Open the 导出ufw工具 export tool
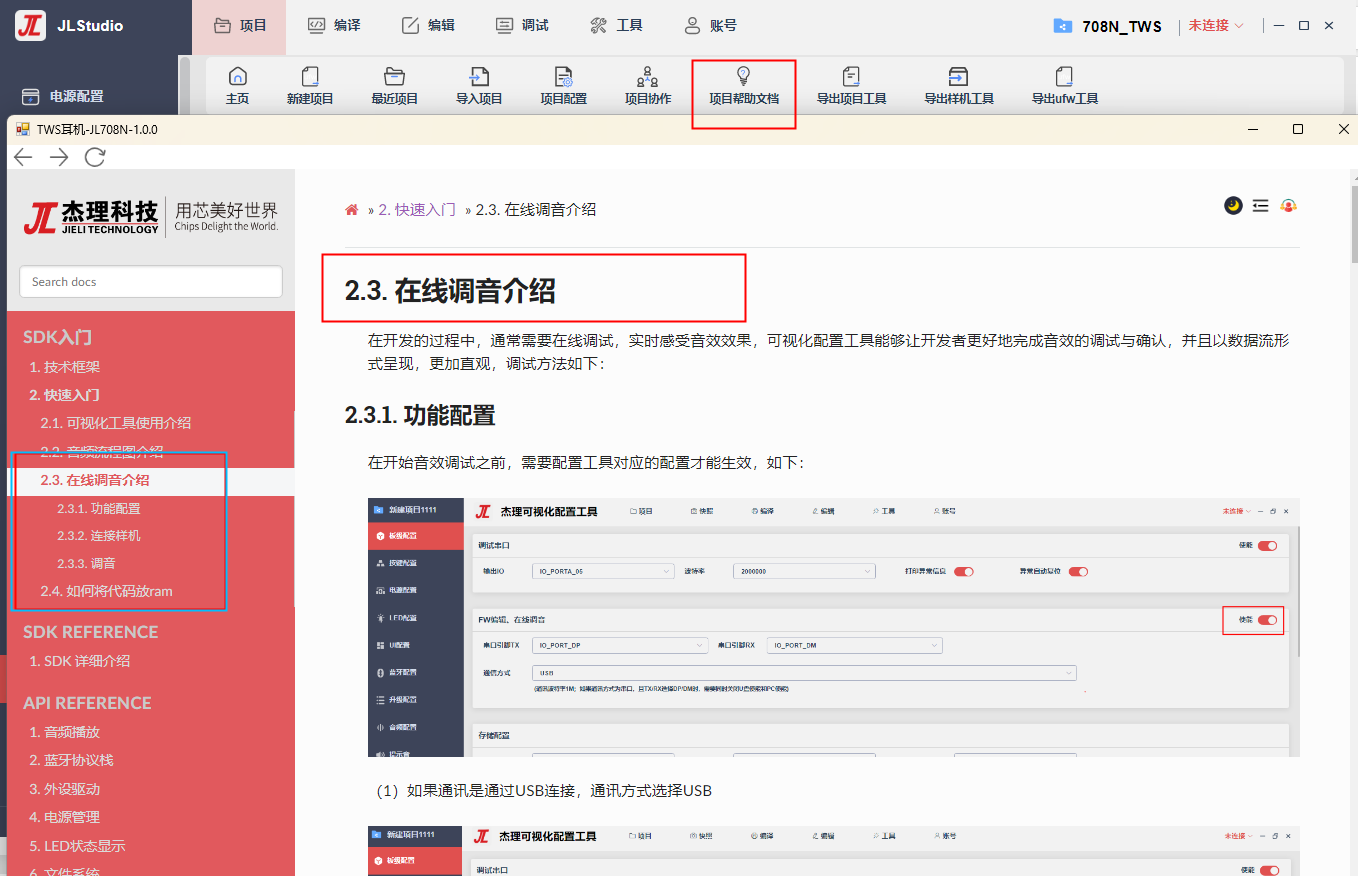 (1065, 85)
